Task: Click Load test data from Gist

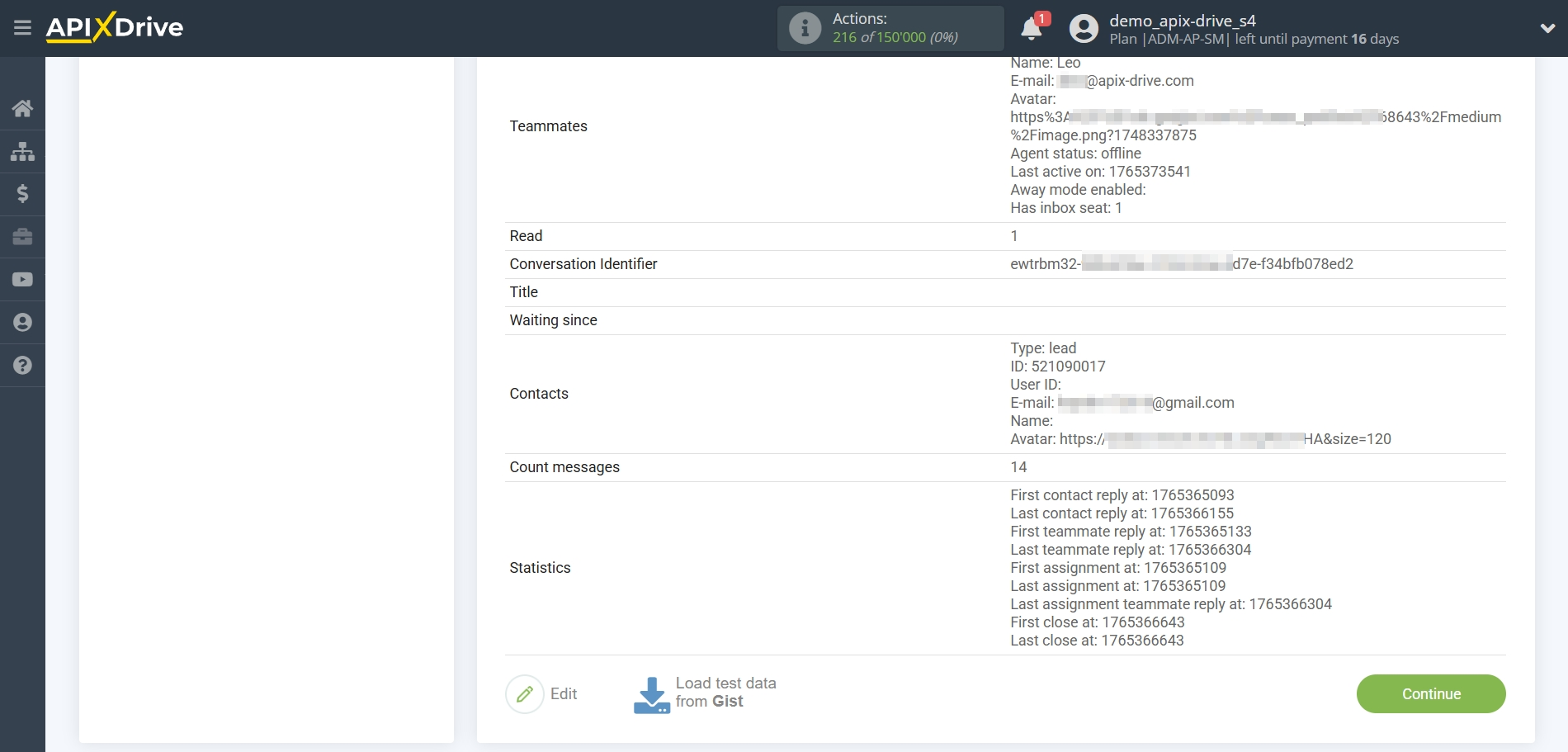Action: (x=725, y=693)
